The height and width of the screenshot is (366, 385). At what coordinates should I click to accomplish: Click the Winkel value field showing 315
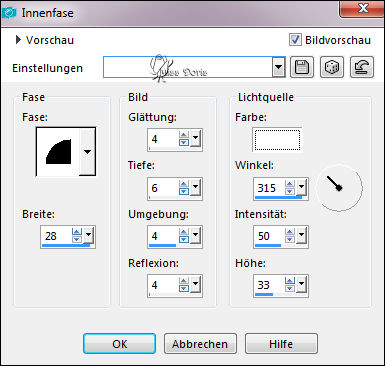pyautogui.click(x=269, y=188)
